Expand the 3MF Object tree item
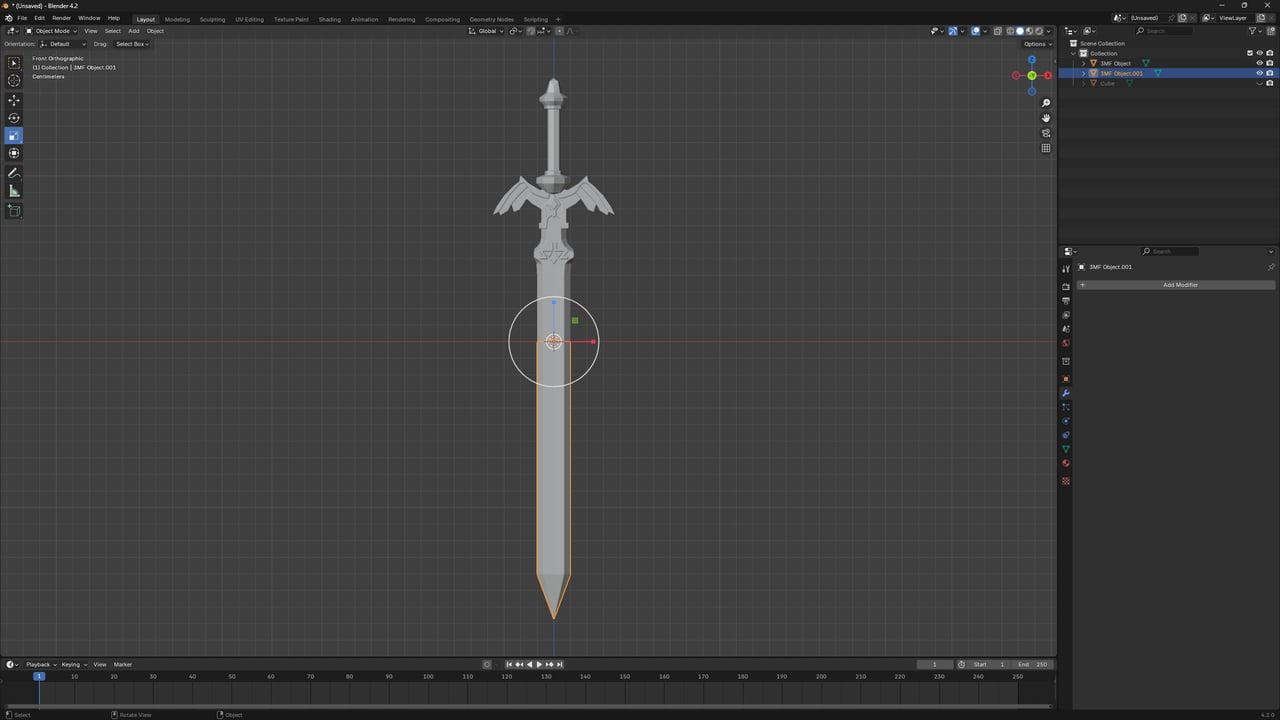The image size is (1280, 720). pos(1083,63)
